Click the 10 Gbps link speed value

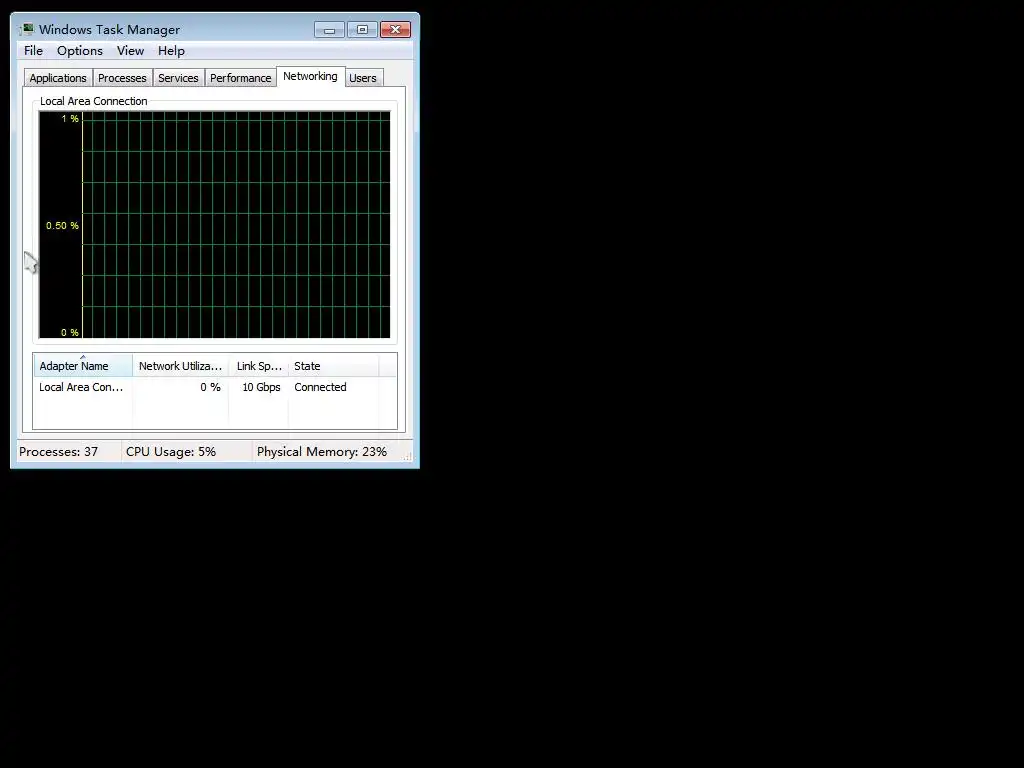pyautogui.click(x=261, y=387)
